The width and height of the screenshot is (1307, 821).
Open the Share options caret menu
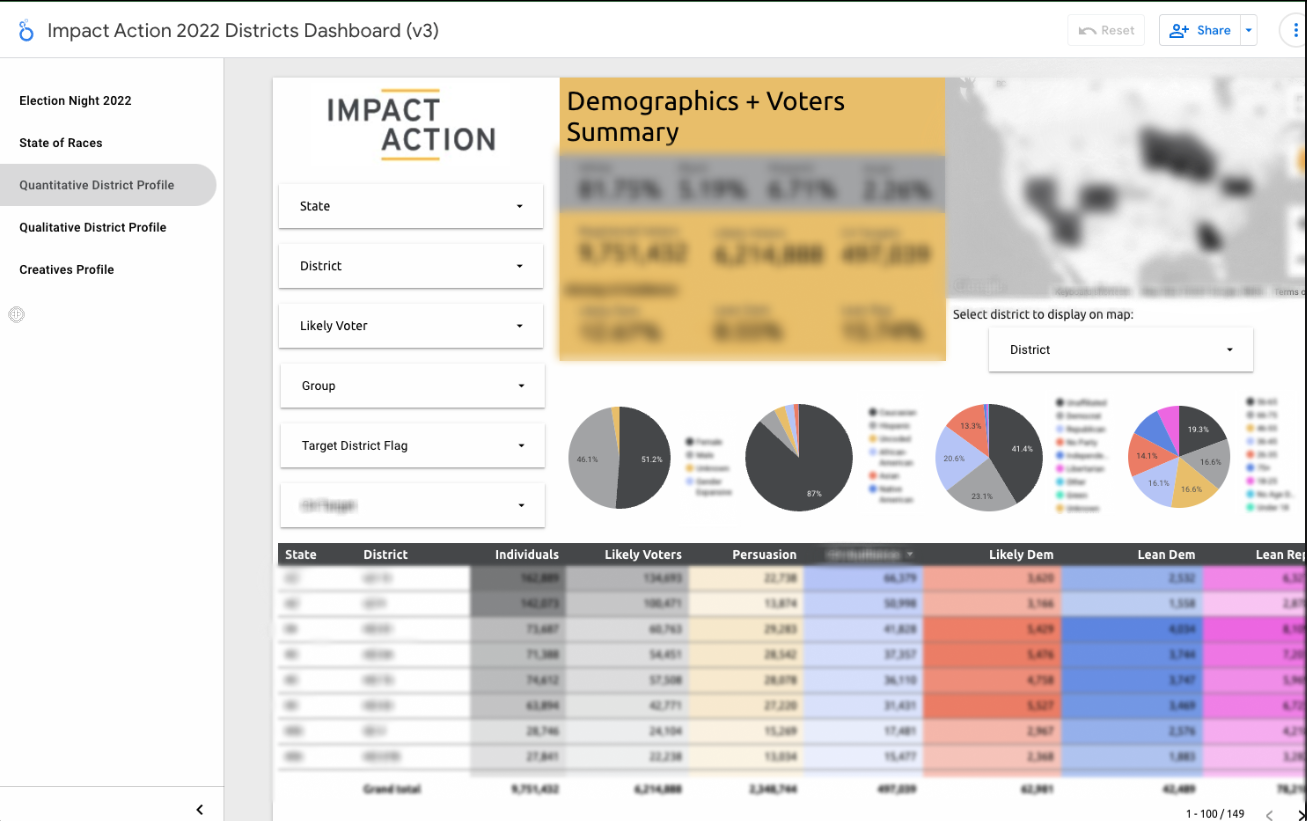(1248, 30)
